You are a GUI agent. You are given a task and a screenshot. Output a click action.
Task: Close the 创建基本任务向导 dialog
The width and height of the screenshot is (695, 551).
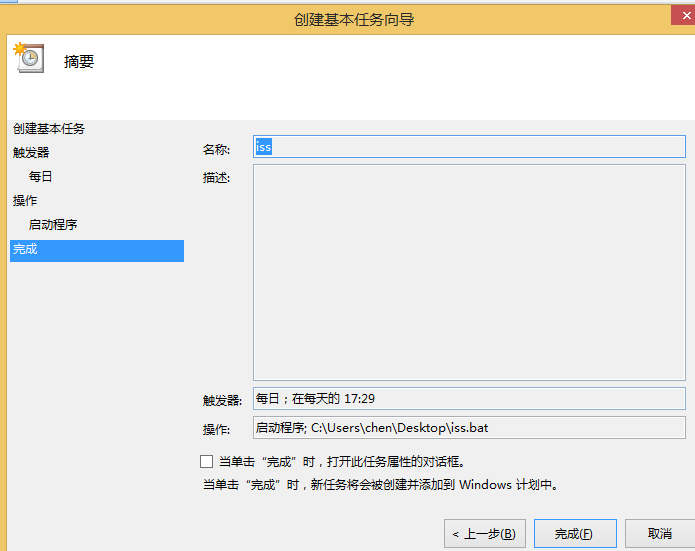click(684, 16)
